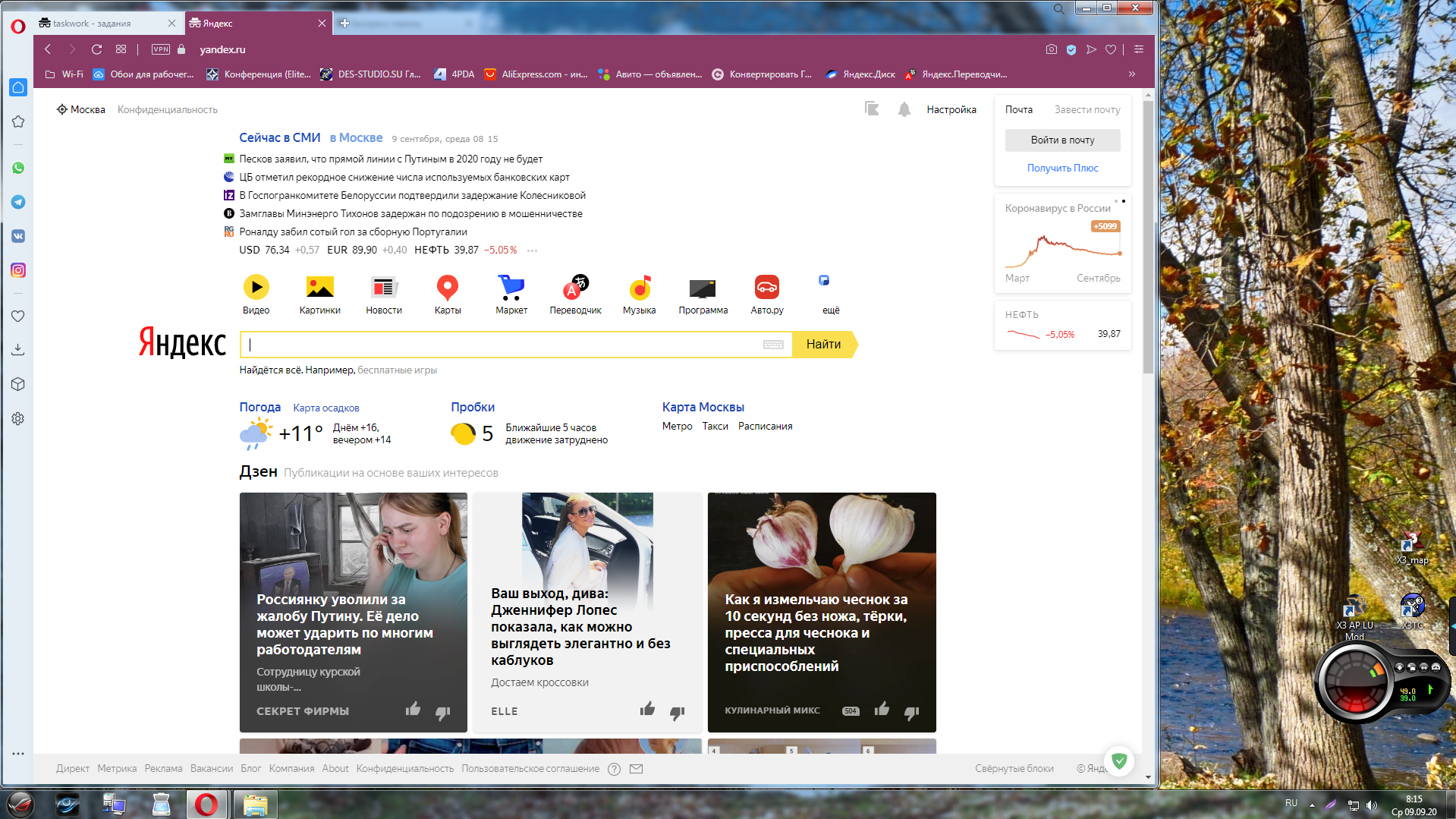Dislike the Секрет фирмы Zen article
The width and height of the screenshot is (1456, 819).
tap(443, 712)
